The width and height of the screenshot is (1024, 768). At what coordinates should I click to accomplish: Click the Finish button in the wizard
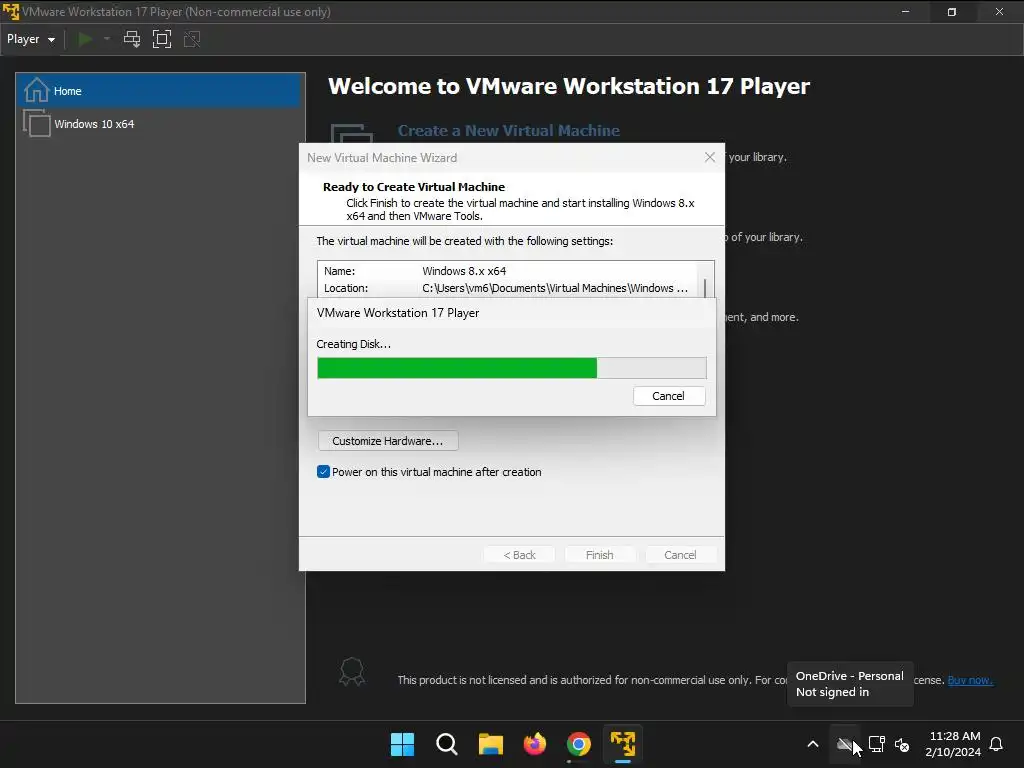600,554
